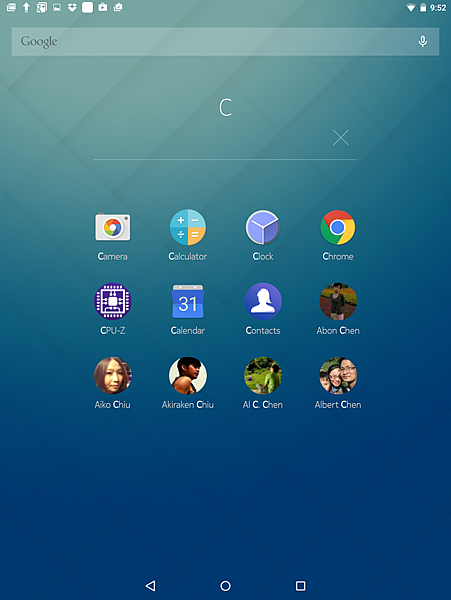Tap the screenshot notification icon
The image size is (451, 600).
[x=41, y=7]
